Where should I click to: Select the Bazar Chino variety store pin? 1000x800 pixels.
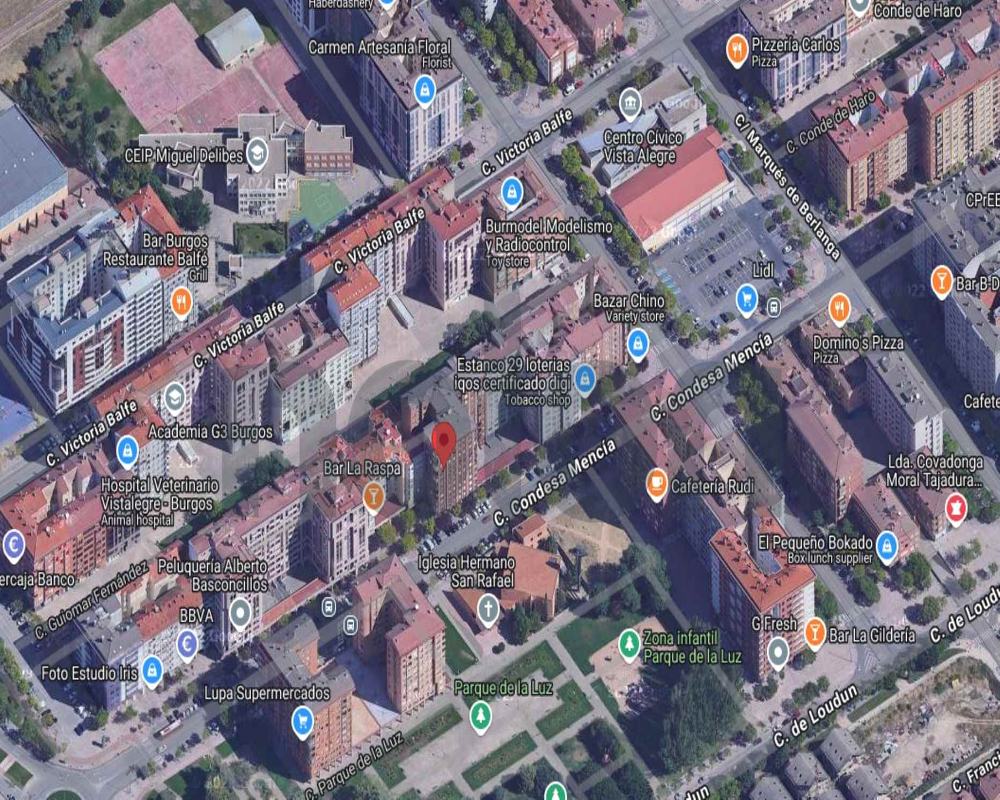638,344
